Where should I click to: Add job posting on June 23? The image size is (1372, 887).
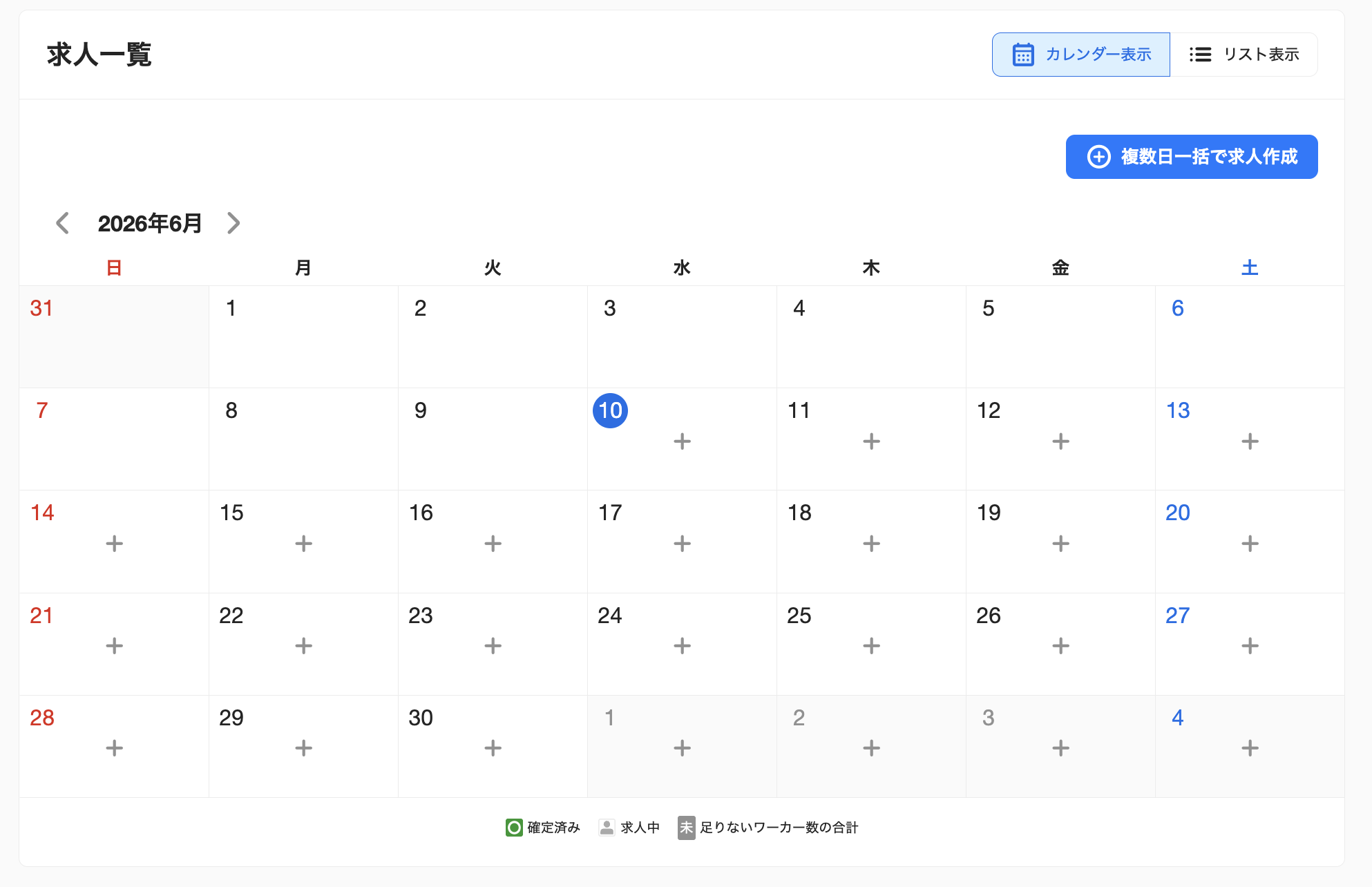pyautogui.click(x=493, y=646)
